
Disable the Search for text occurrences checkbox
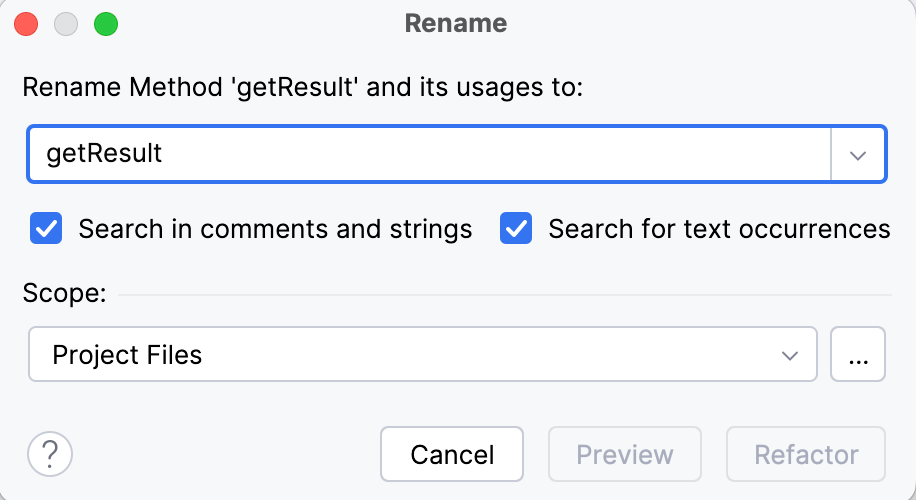(516, 229)
